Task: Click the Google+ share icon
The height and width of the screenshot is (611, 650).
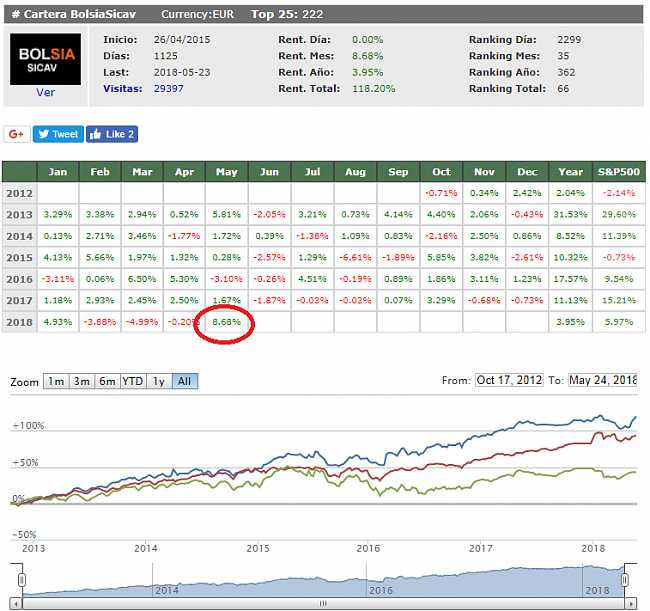Action: coord(17,134)
